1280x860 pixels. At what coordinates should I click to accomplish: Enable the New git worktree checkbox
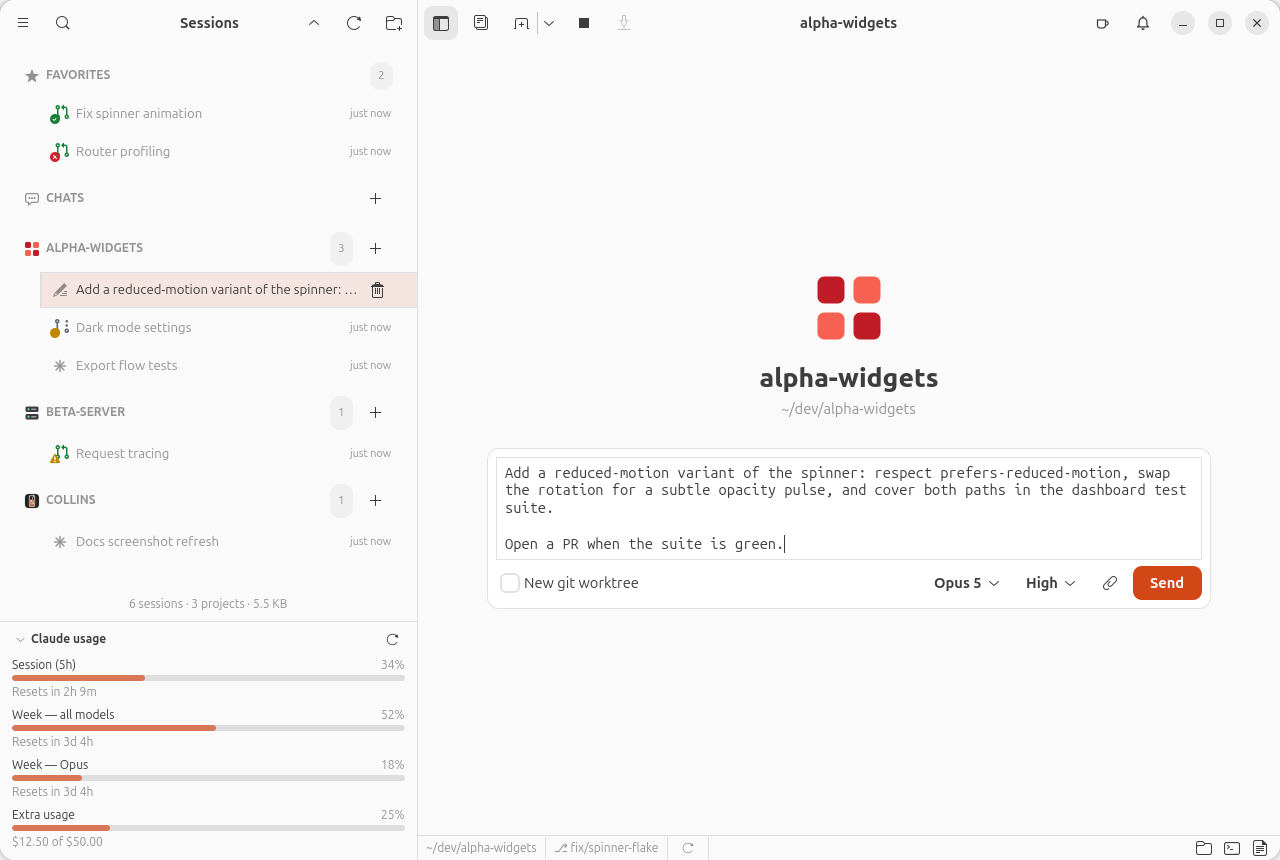pos(510,583)
